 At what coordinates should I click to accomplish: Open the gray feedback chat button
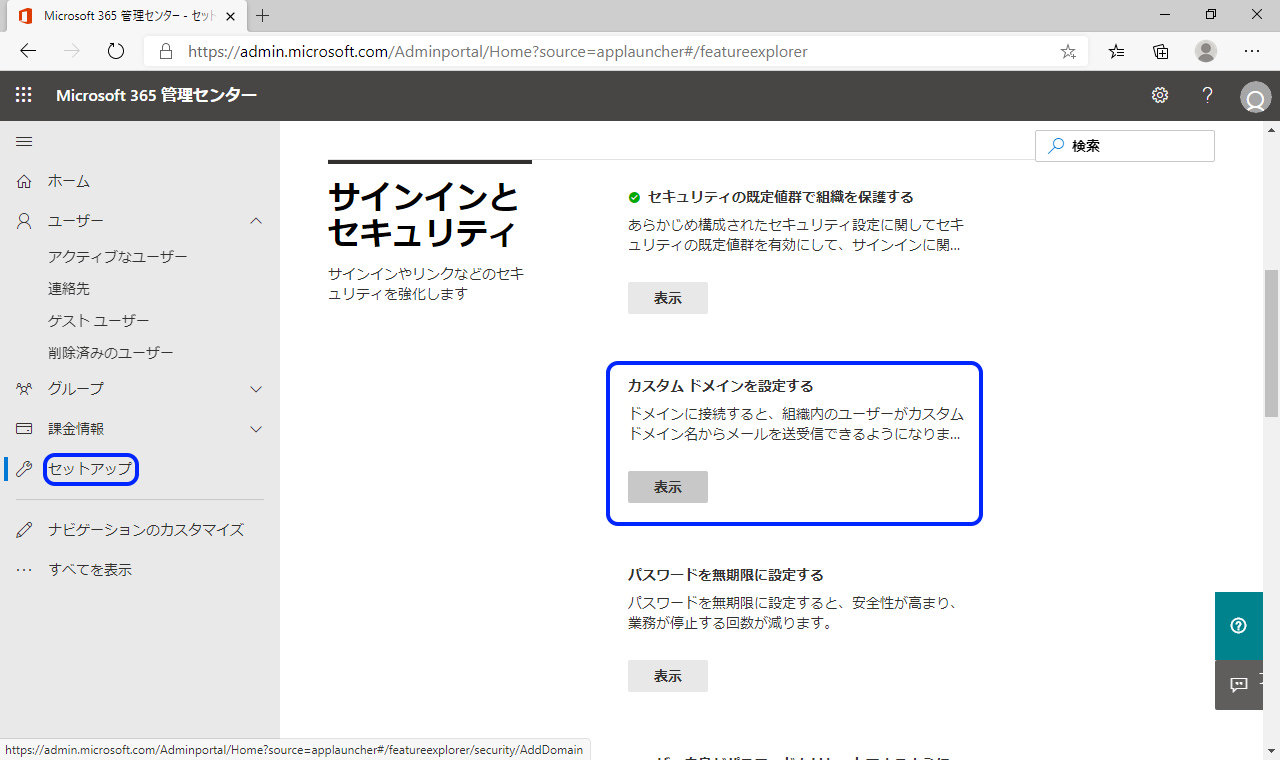1239,685
